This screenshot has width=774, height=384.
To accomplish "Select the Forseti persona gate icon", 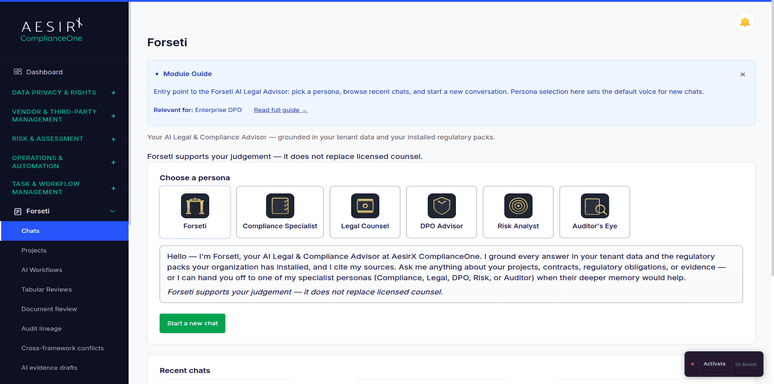I will click(x=195, y=206).
